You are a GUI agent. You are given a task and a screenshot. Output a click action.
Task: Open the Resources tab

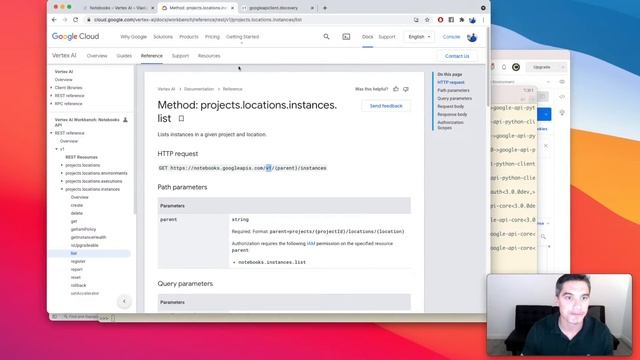pyautogui.click(x=209, y=56)
